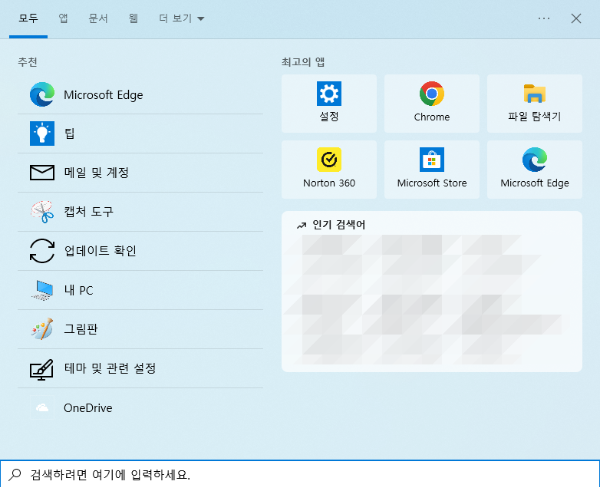Switch to the 웹 tab
The height and width of the screenshot is (487, 600).
click(x=133, y=18)
